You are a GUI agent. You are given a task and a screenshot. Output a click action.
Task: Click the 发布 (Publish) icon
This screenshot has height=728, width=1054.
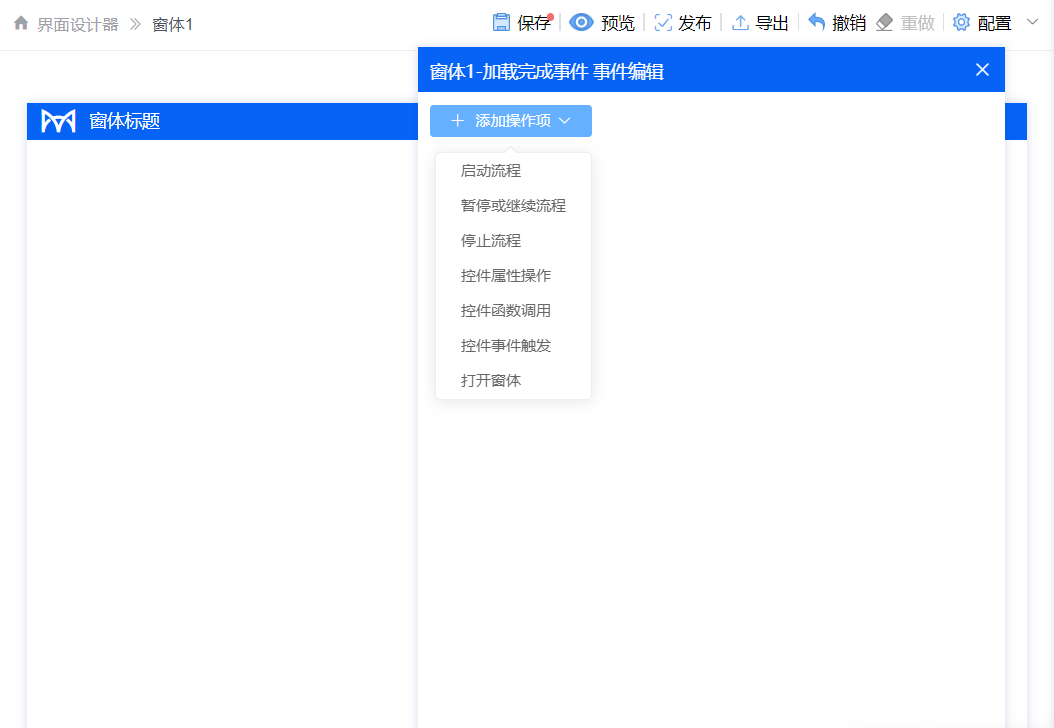(x=663, y=21)
